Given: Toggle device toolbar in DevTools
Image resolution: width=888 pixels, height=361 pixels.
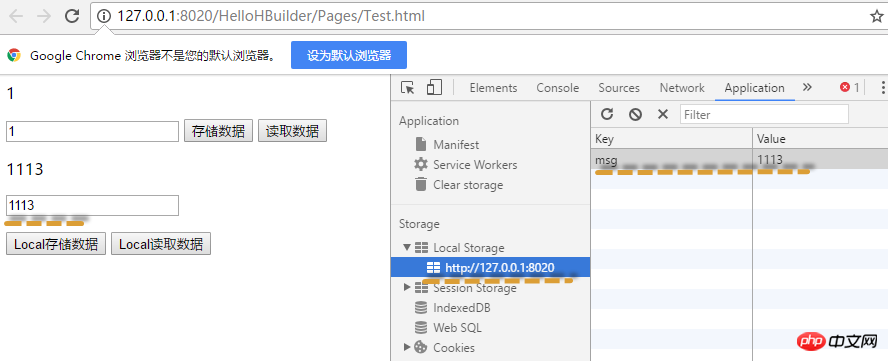Looking at the screenshot, I should pos(434,88).
